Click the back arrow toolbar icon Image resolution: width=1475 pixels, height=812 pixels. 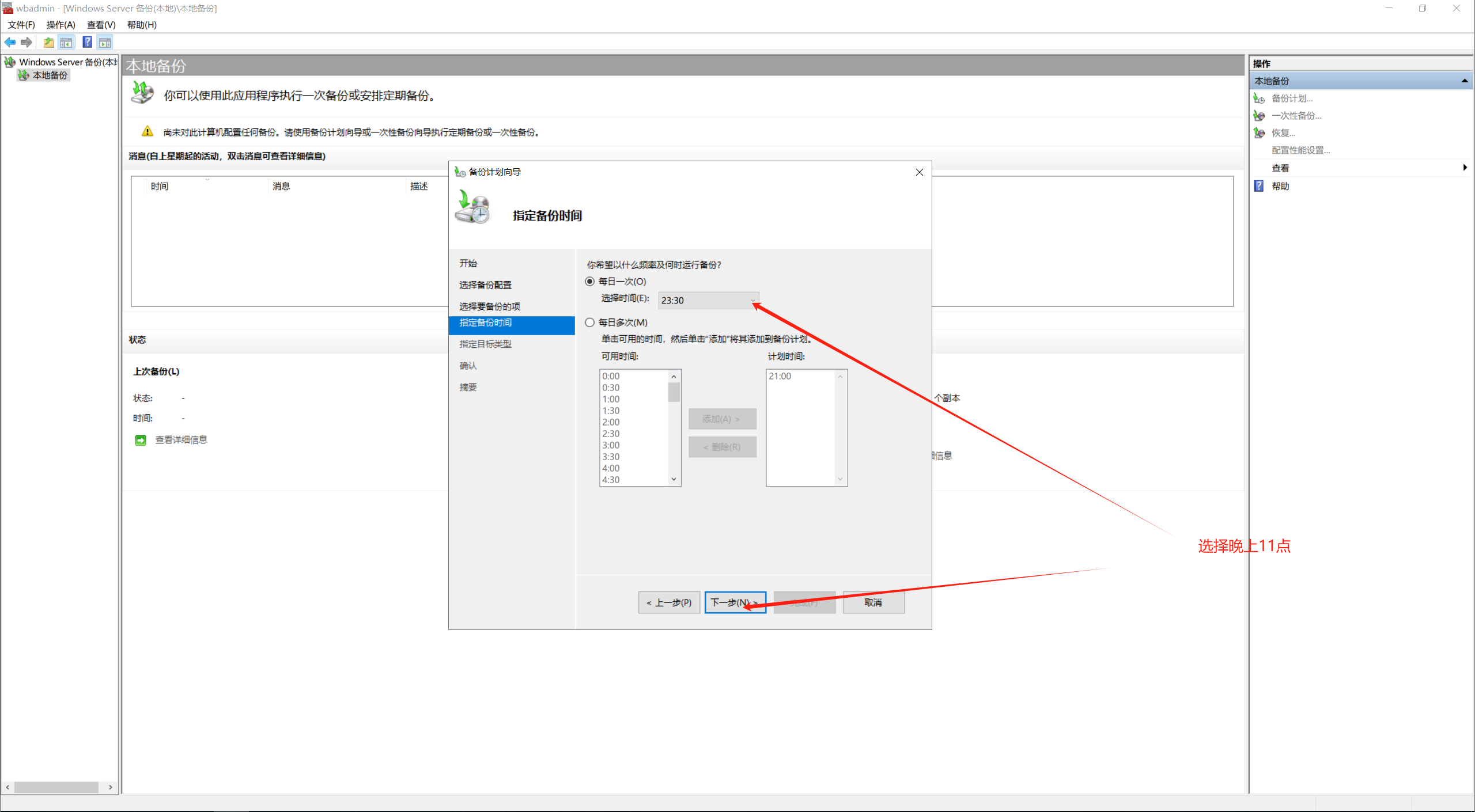(10, 42)
